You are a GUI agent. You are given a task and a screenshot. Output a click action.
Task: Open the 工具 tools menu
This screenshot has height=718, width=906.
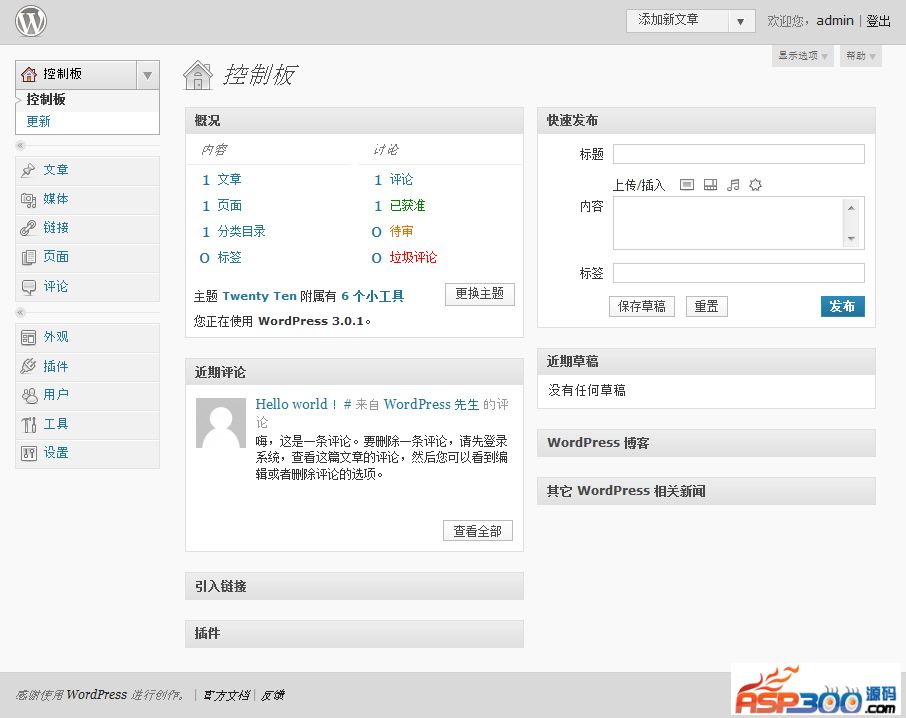pyautogui.click(x=56, y=424)
